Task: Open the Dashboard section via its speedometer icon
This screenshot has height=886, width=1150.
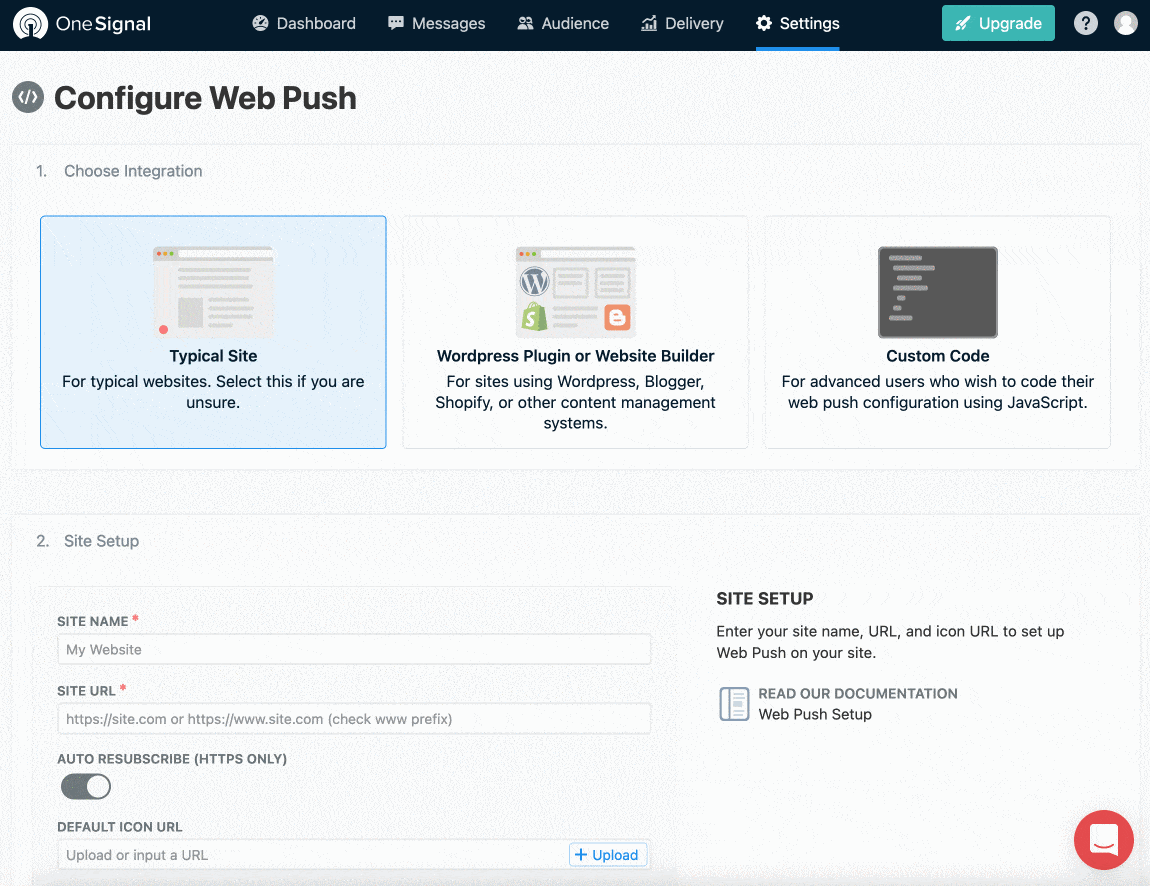Action: point(262,23)
